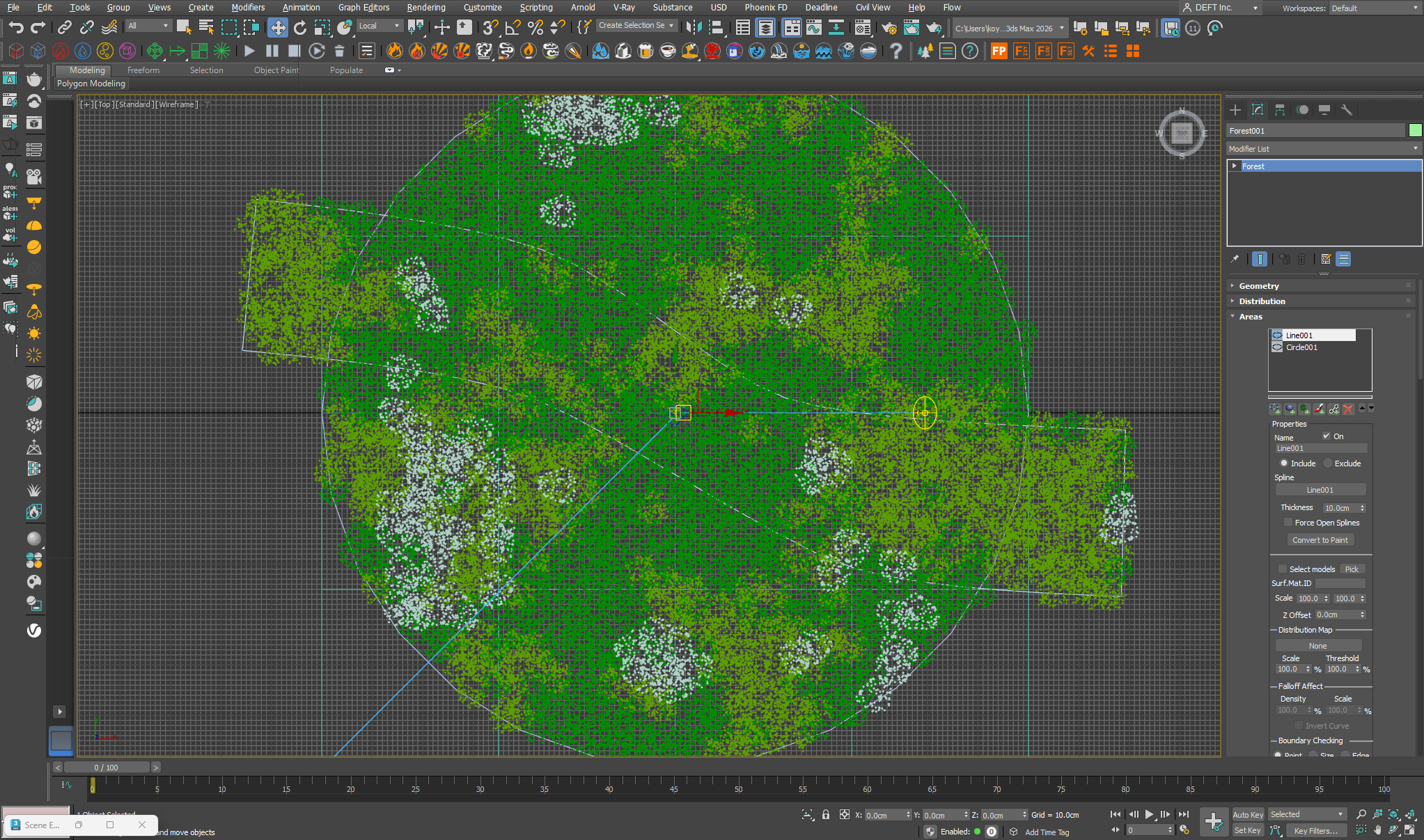Screen dimensions: 1424x840
Task: Expand the Distribution rollout
Action: pyautogui.click(x=1262, y=301)
